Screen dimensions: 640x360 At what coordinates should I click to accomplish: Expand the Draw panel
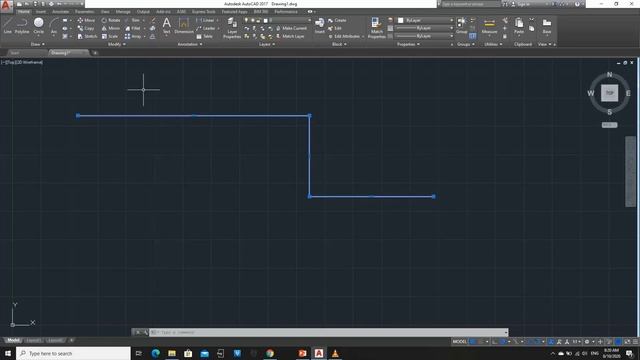click(x=38, y=44)
